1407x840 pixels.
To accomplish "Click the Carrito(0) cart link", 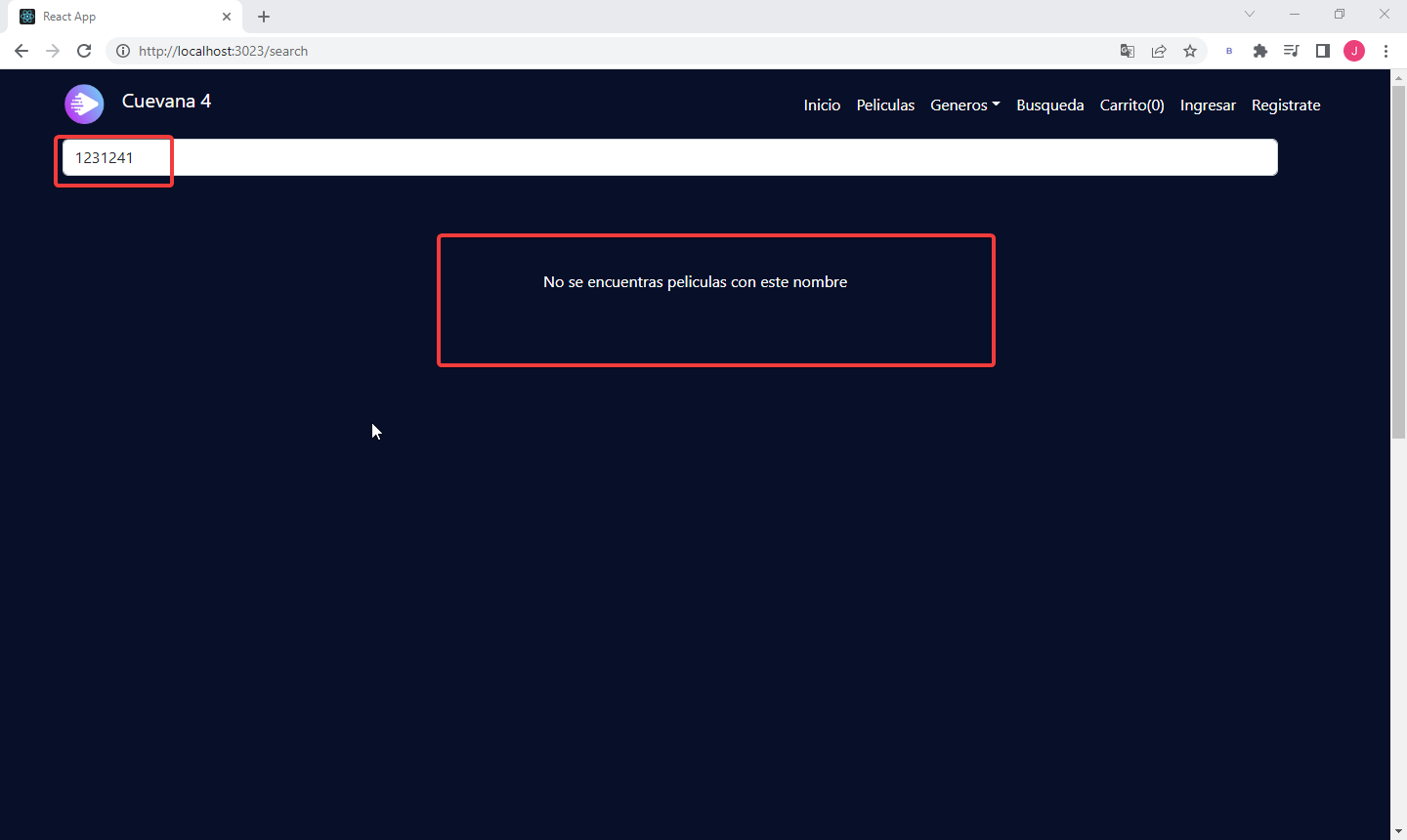I will point(1131,105).
